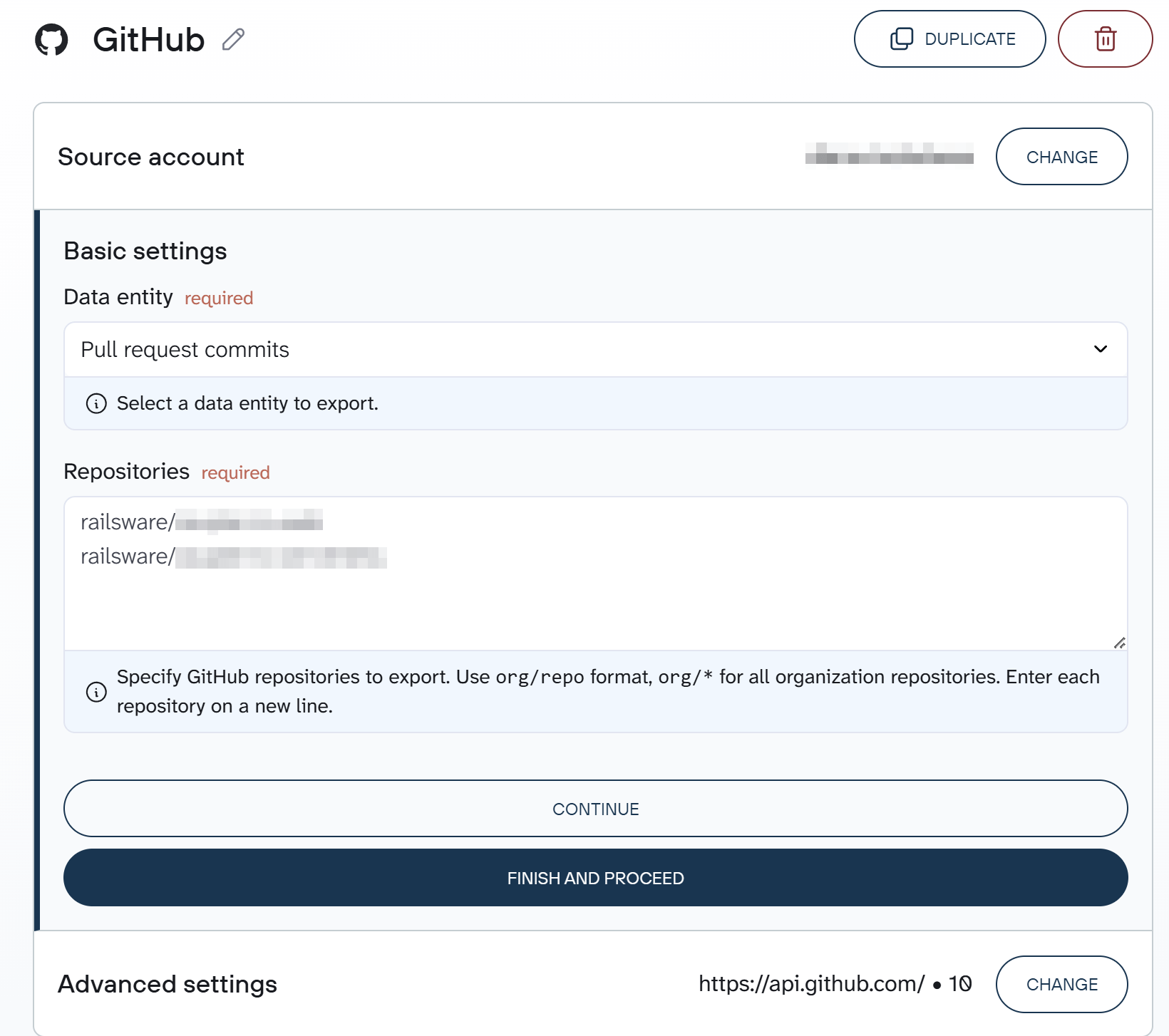Click the pencil icon to rename the connector
Viewport: 1169px width, 1036px height.
click(233, 41)
